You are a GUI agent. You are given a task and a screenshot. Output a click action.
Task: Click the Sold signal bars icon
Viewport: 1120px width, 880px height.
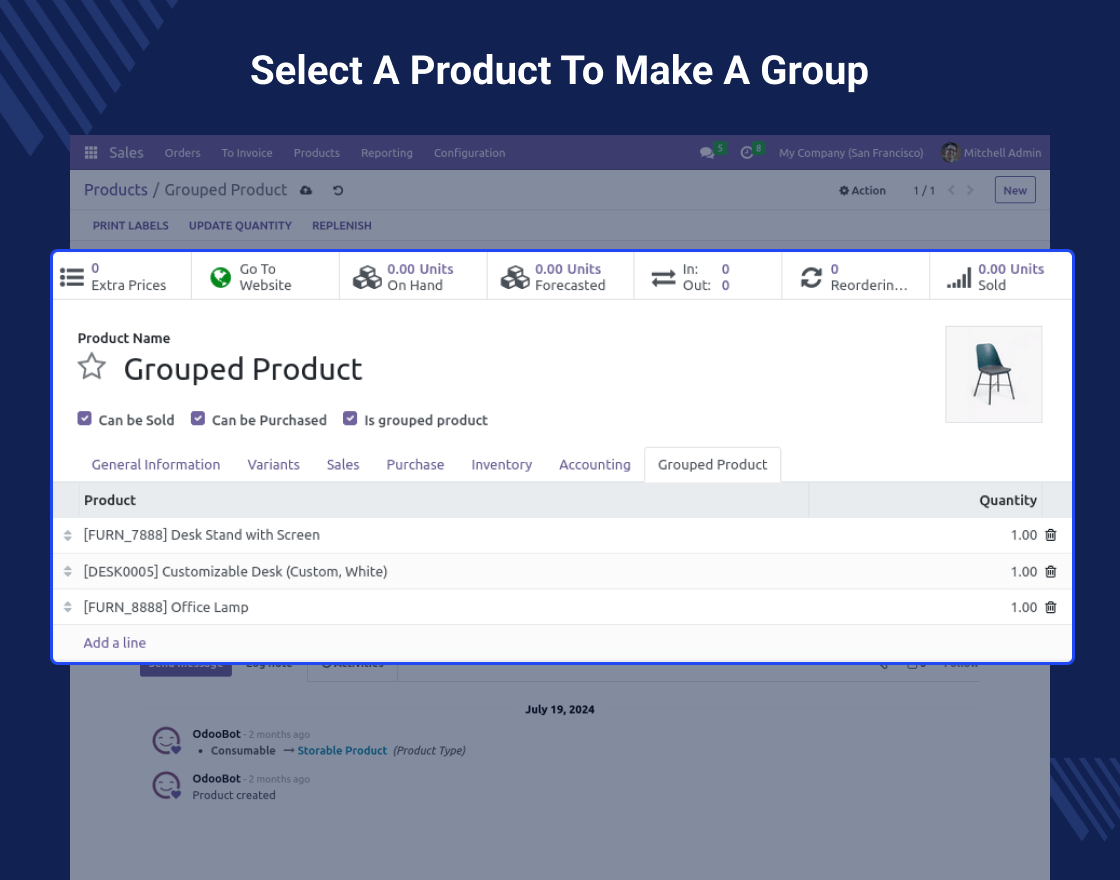pyautogui.click(x=959, y=277)
